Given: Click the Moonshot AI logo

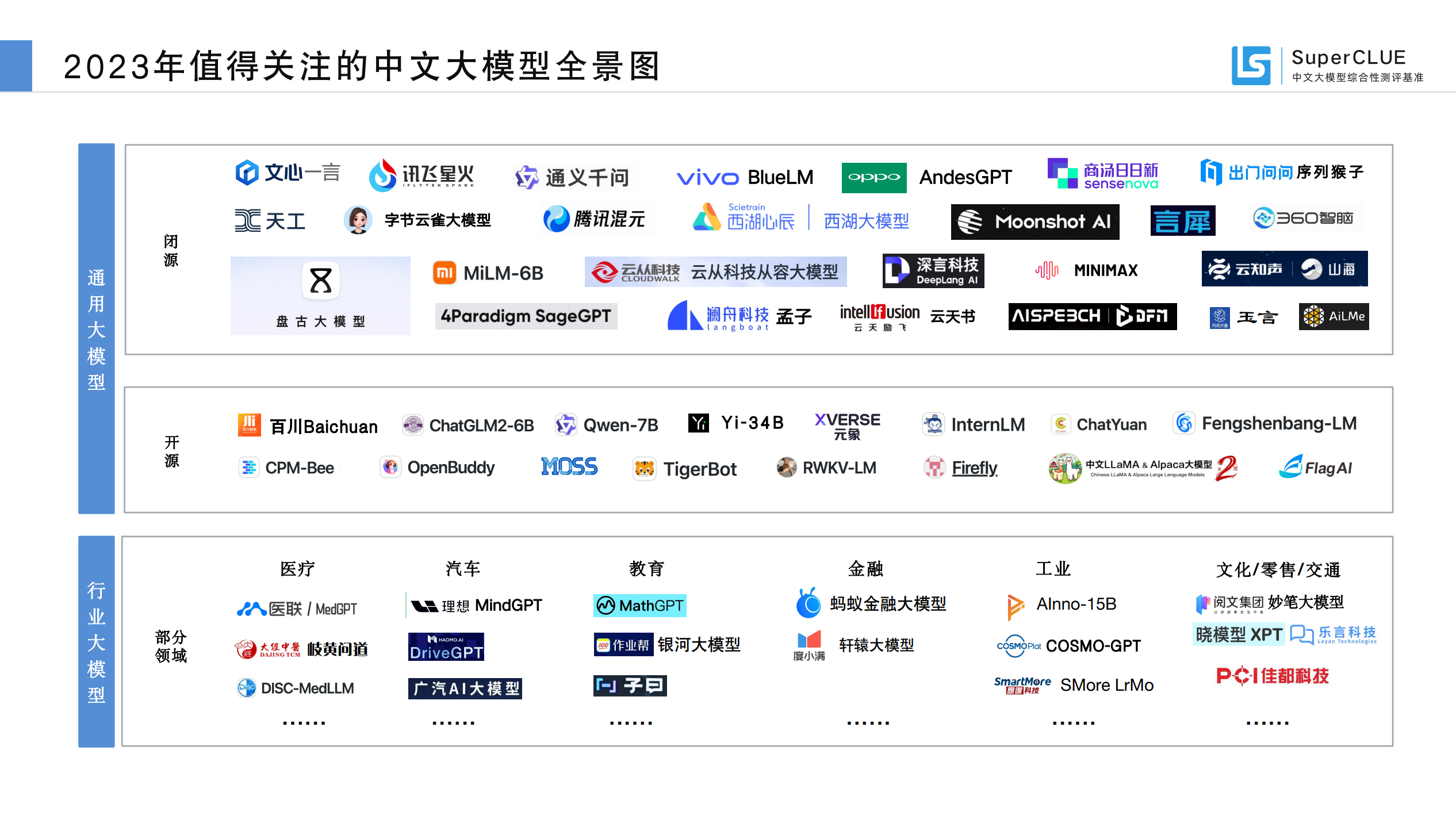Looking at the screenshot, I should click(x=1034, y=221).
